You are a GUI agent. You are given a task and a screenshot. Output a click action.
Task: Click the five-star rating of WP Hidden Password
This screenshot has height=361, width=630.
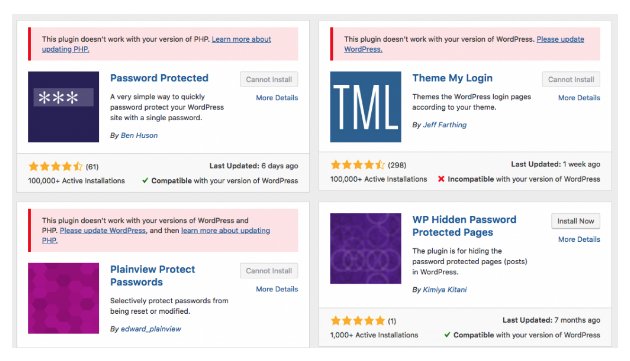point(358,321)
